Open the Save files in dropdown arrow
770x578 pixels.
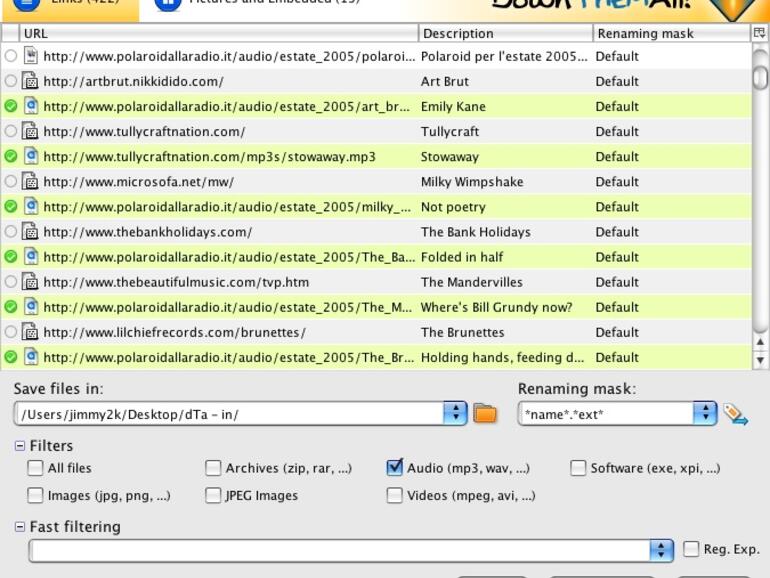pyautogui.click(x=455, y=413)
